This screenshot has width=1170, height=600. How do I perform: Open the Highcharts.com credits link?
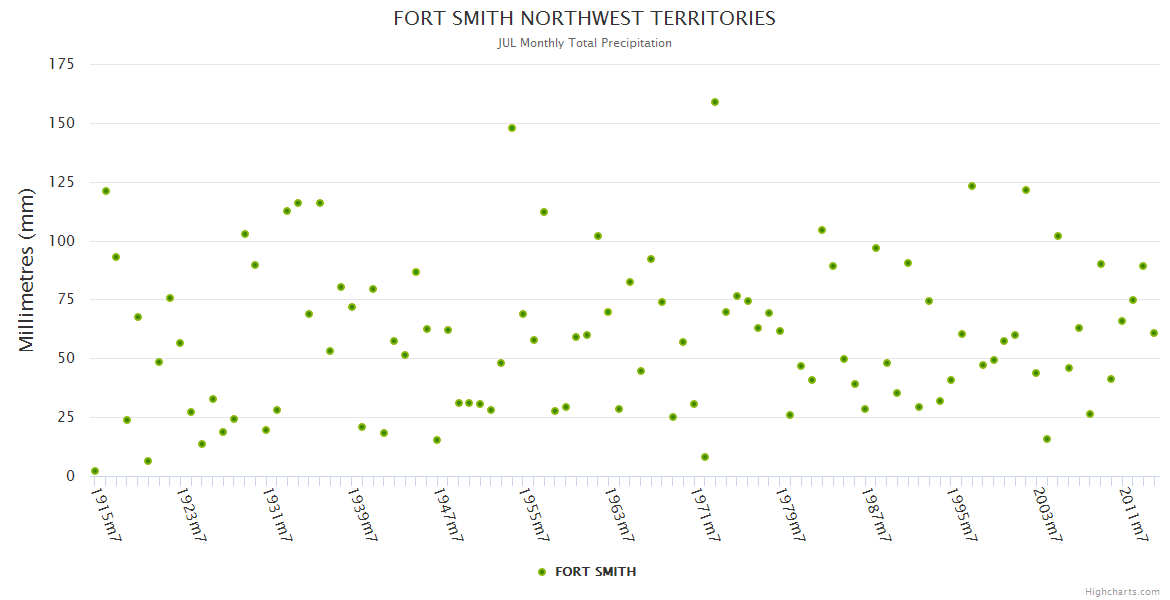point(1122,591)
